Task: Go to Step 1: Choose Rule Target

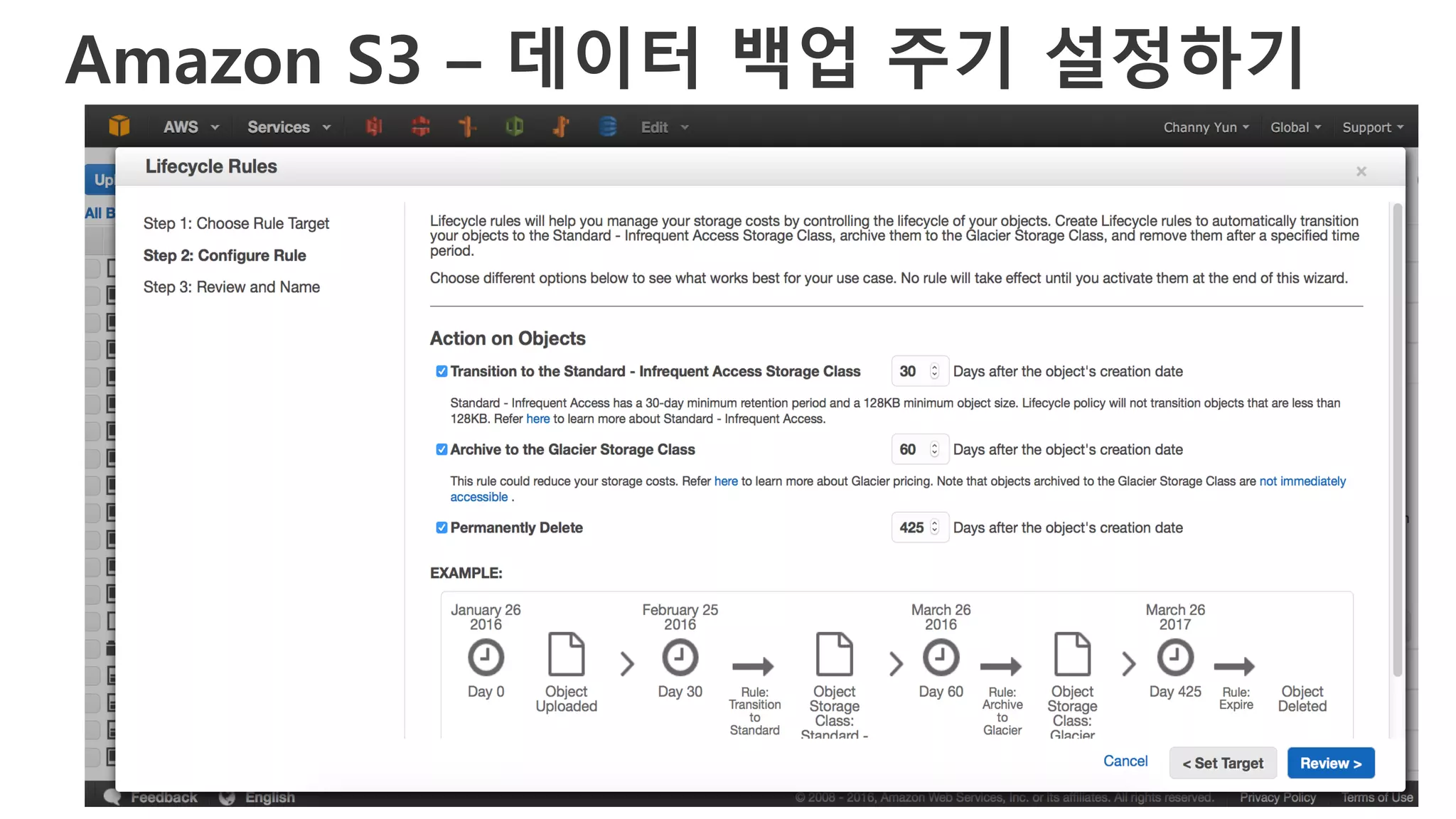Action: click(x=236, y=223)
